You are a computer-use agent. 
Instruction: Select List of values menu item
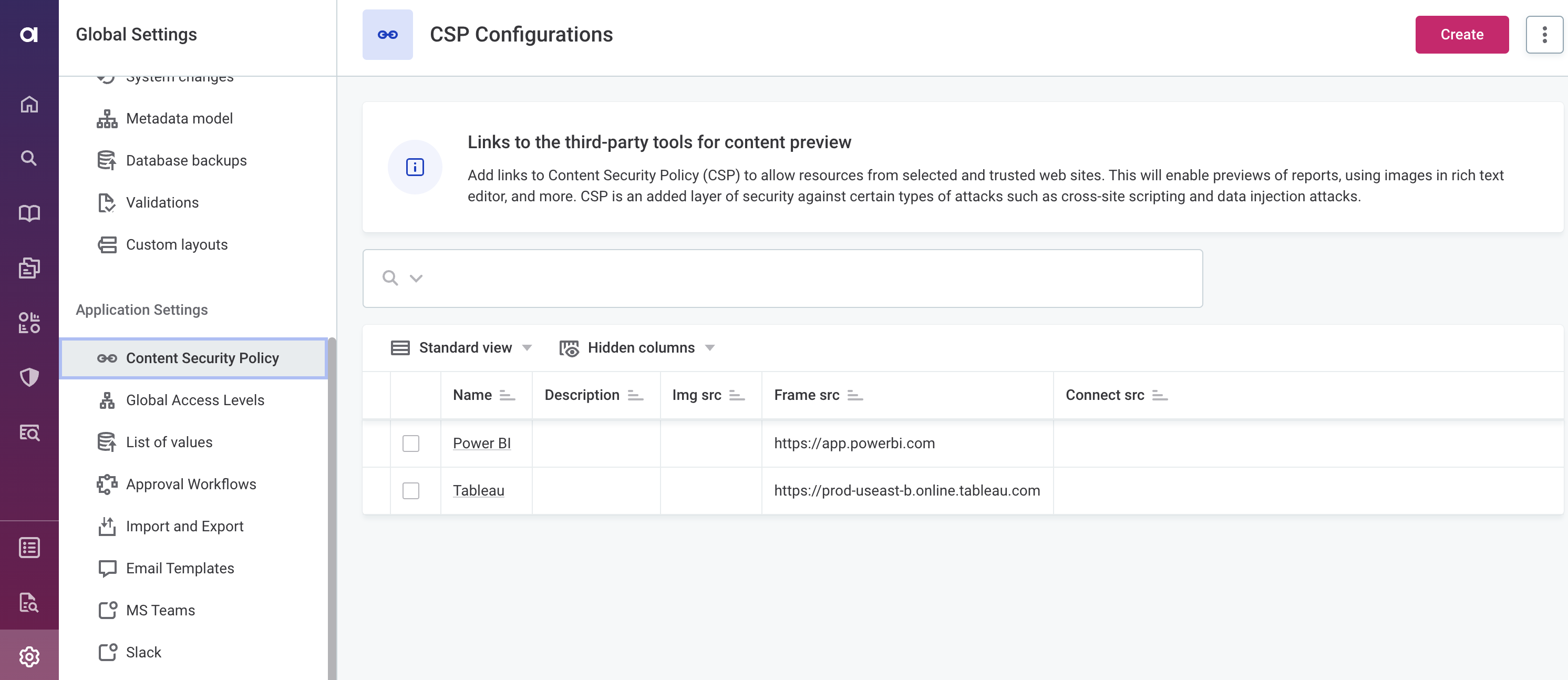click(x=169, y=441)
